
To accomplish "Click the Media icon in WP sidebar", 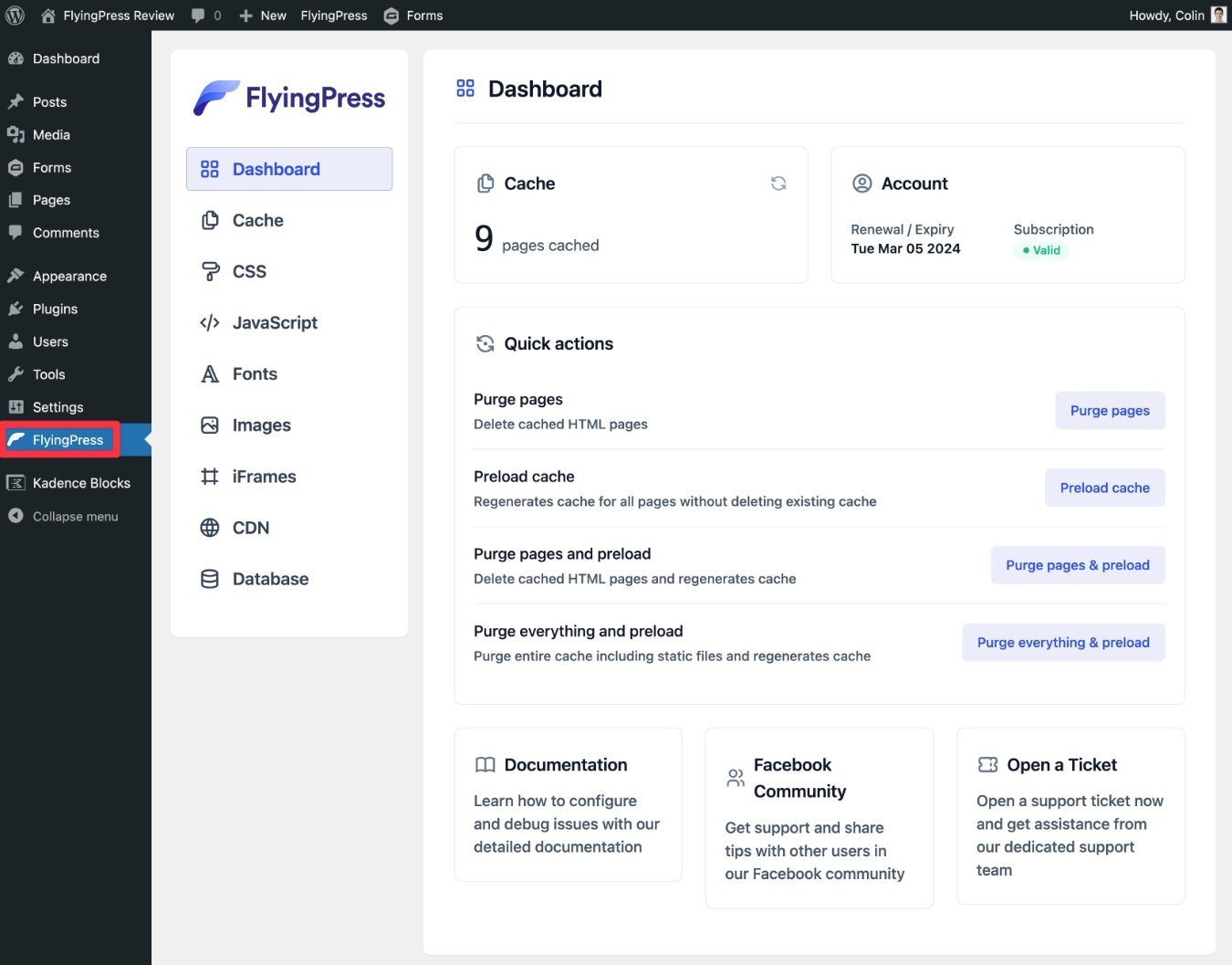I will pyautogui.click(x=16, y=134).
